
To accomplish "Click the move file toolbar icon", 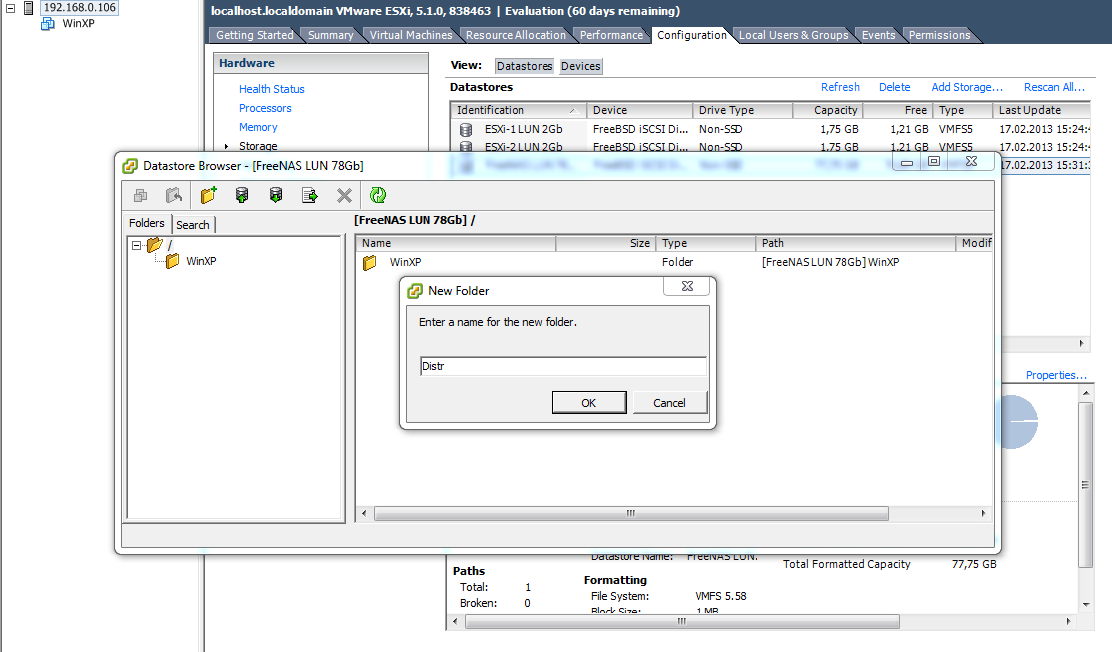I will [310, 195].
